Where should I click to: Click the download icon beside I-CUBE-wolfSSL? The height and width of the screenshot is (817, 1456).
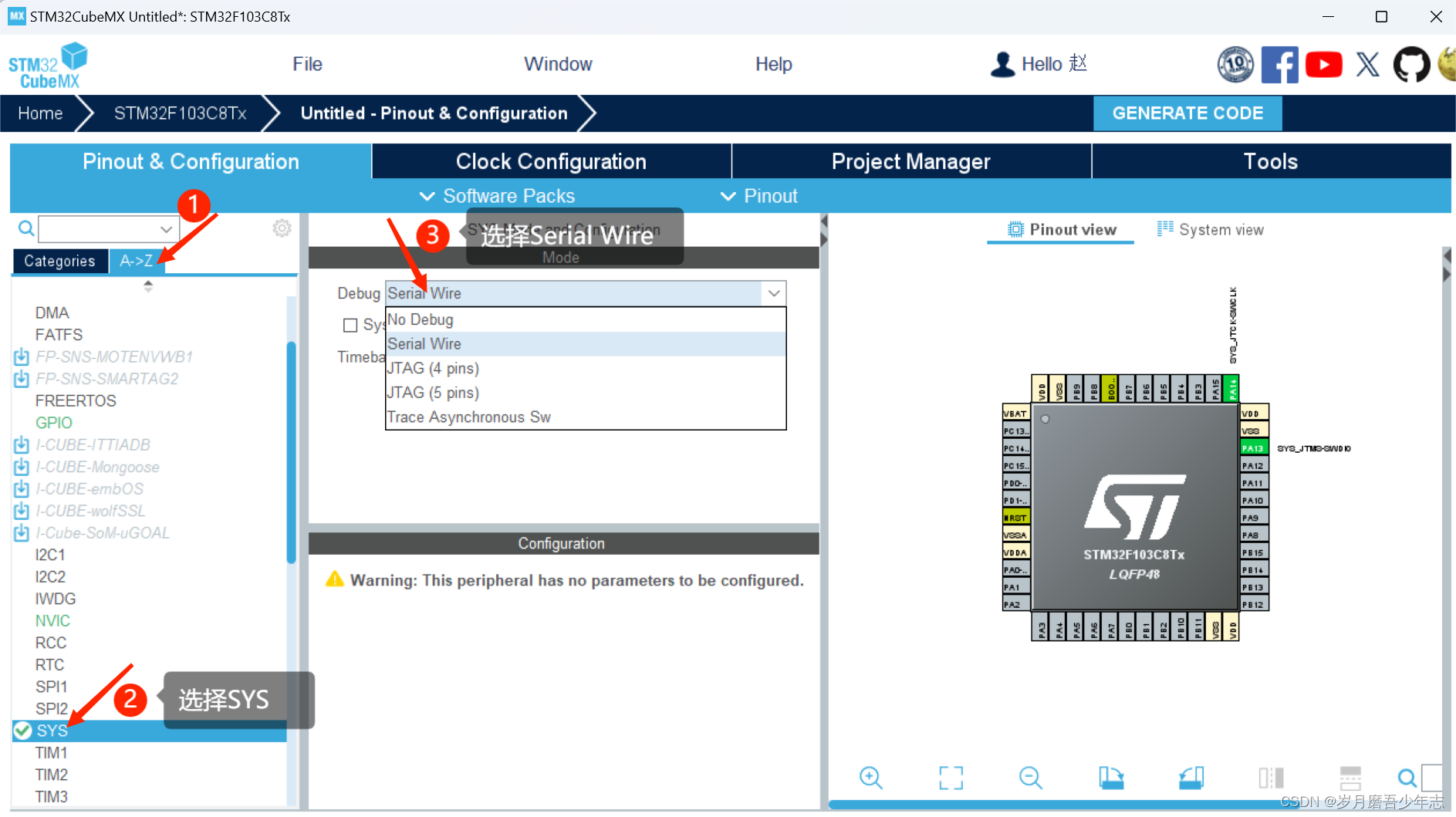click(22, 511)
